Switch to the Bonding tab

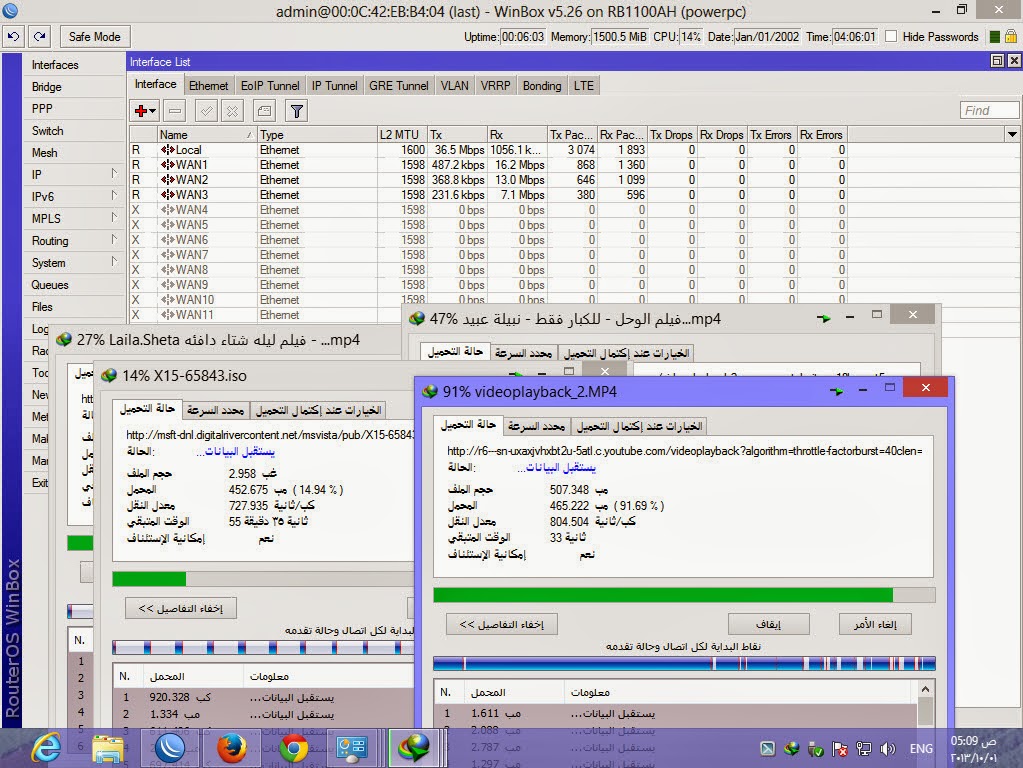point(542,85)
